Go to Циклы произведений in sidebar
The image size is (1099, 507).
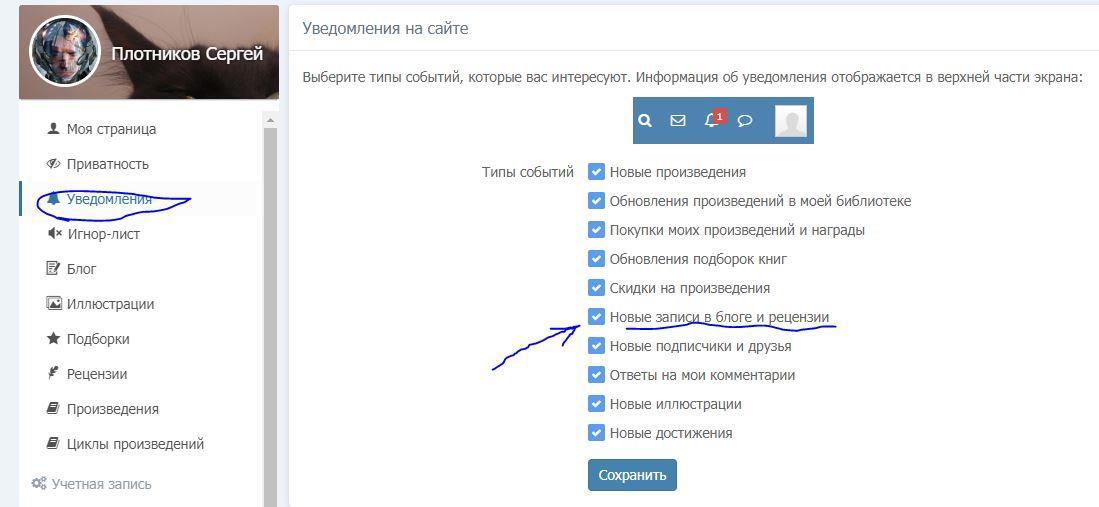tap(135, 444)
